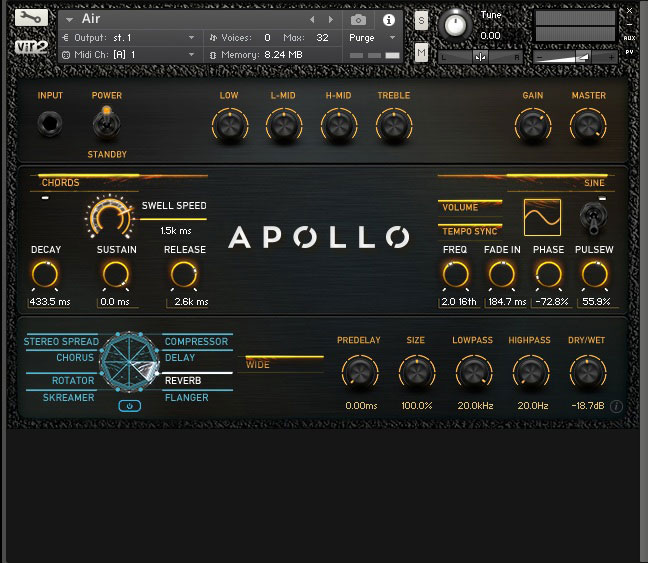This screenshot has height=563, width=648.
Task: Click the Lowpass knob
Action: (x=474, y=373)
